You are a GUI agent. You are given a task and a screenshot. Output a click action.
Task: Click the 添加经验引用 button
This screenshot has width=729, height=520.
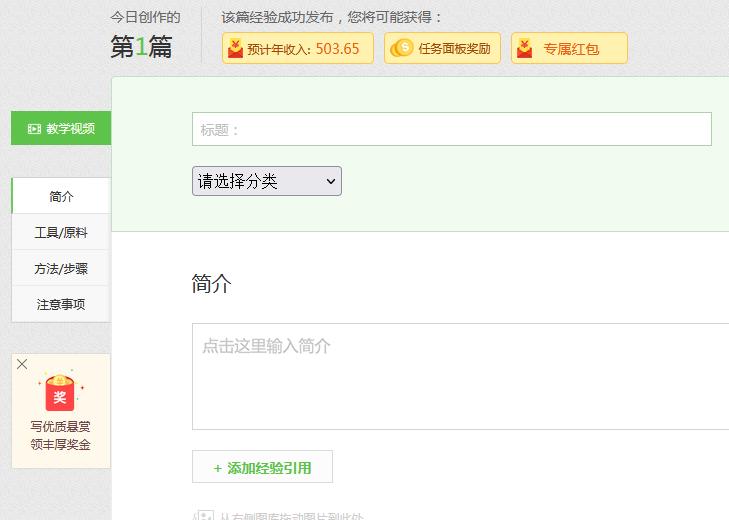tap(262, 467)
